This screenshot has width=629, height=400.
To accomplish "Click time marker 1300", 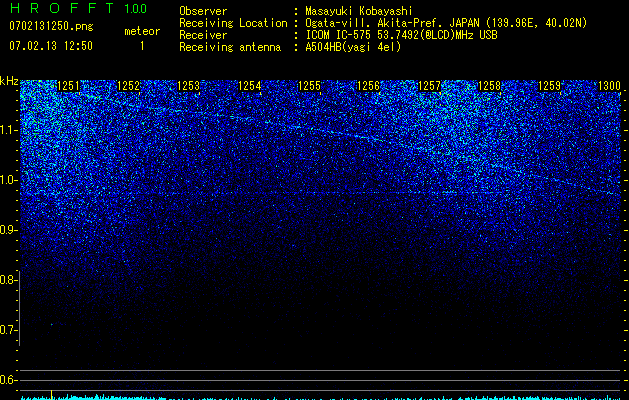I will (x=609, y=86).
